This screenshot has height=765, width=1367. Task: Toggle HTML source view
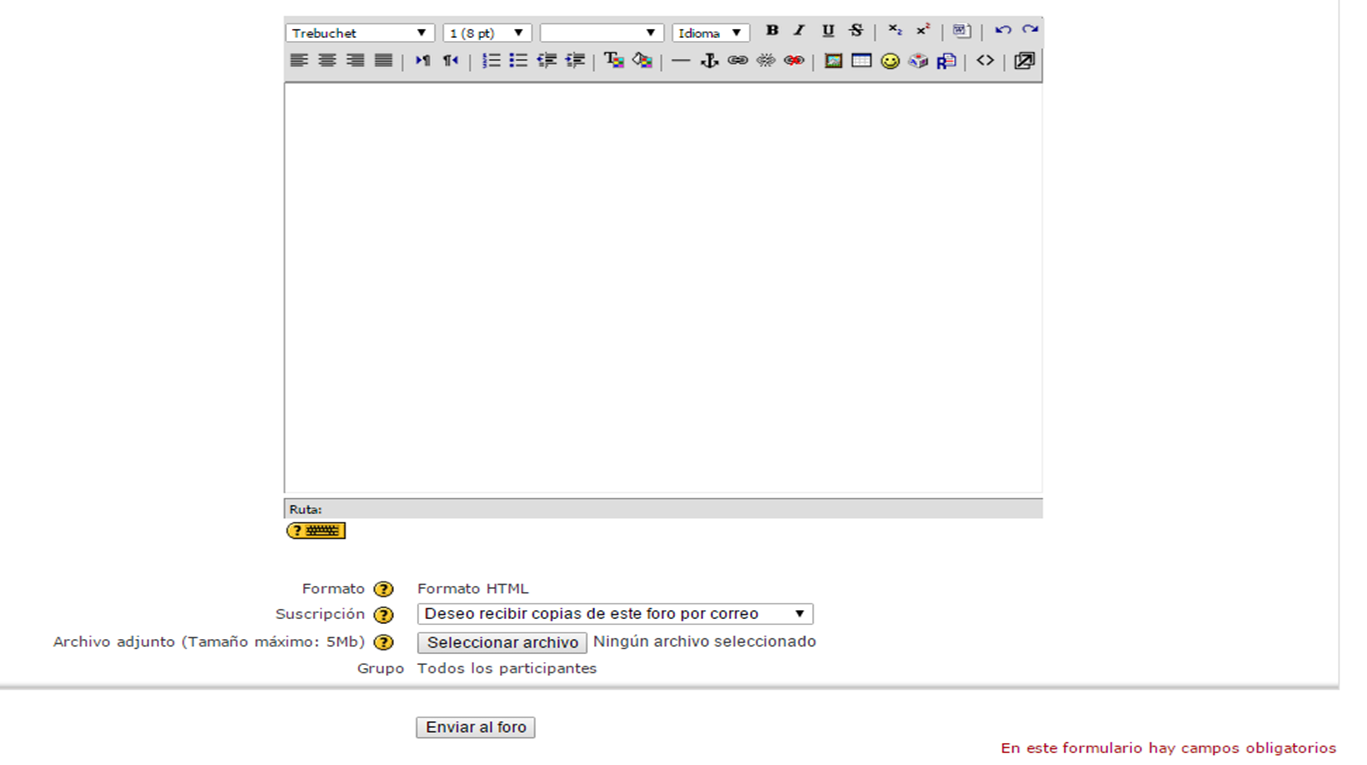[985, 61]
